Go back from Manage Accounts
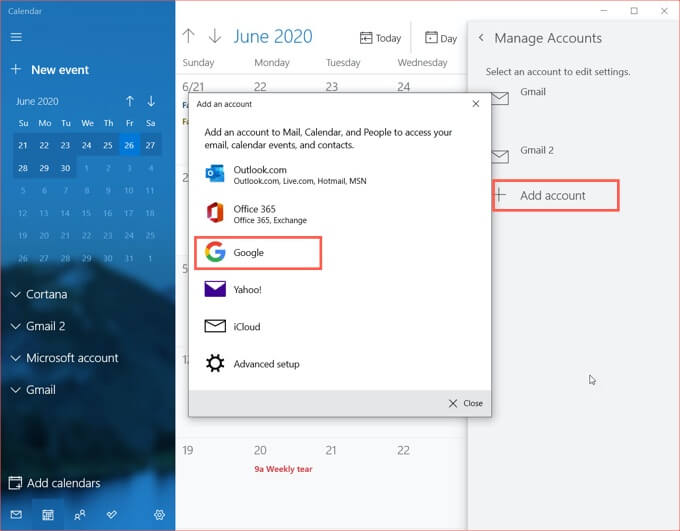 point(481,38)
